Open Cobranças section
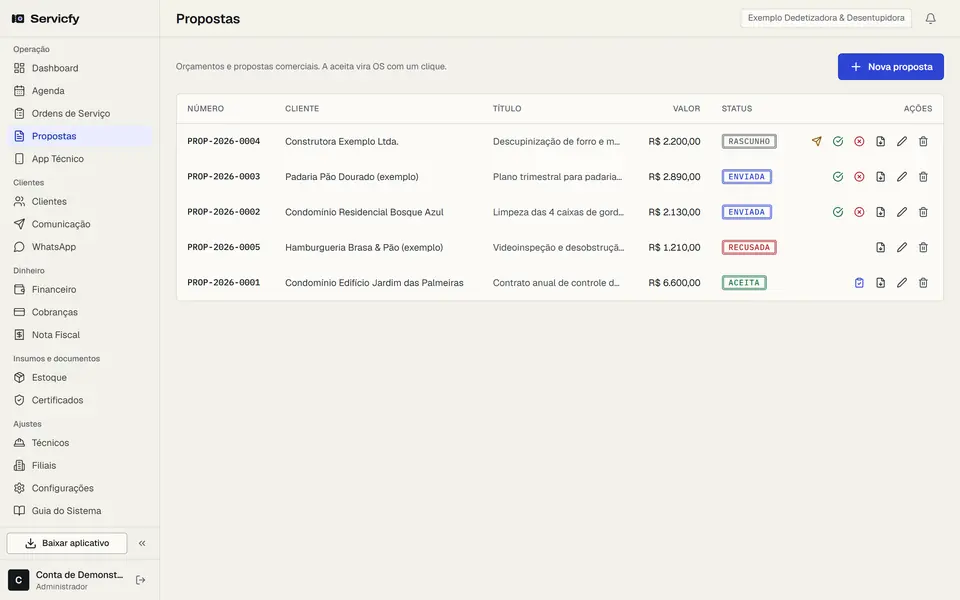Image resolution: width=960 pixels, height=600 pixels. [80, 312]
